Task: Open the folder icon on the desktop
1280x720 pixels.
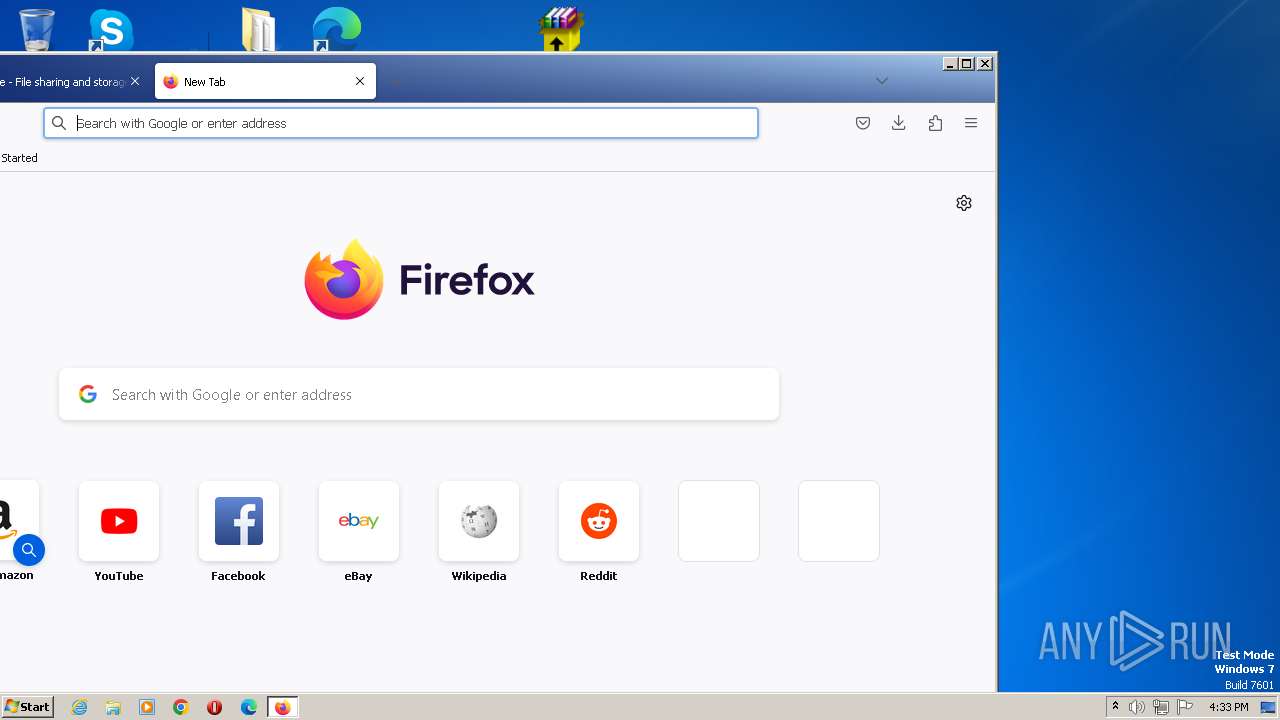Action: click(258, 29)
